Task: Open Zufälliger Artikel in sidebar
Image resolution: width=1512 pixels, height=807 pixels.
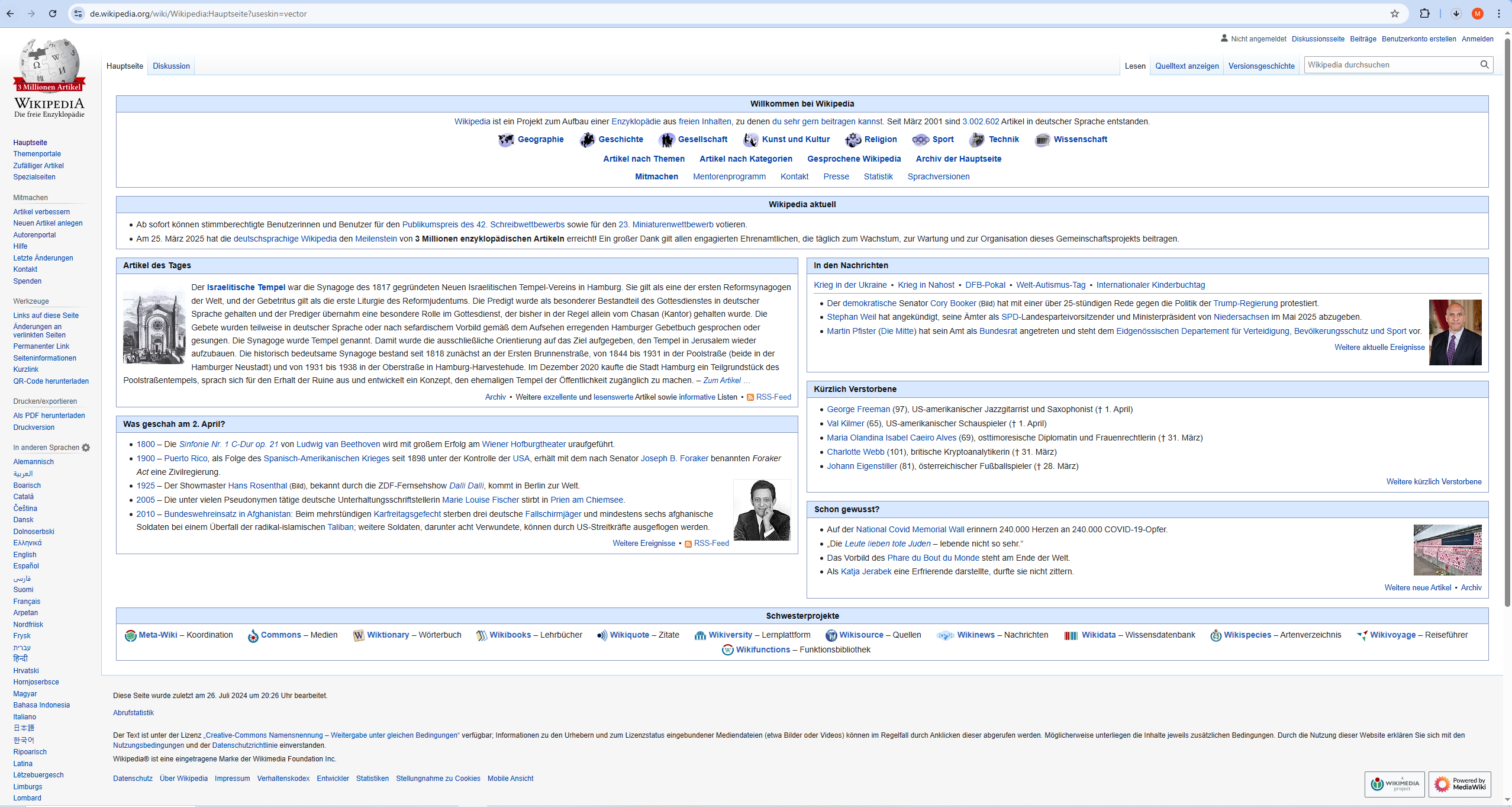Action: point(38,166)
